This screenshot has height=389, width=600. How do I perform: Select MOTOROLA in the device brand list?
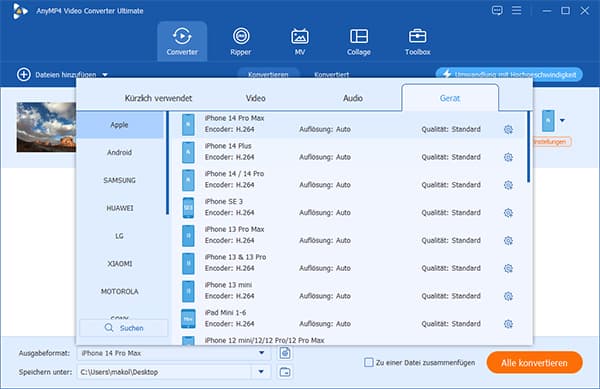pos(120,291)
